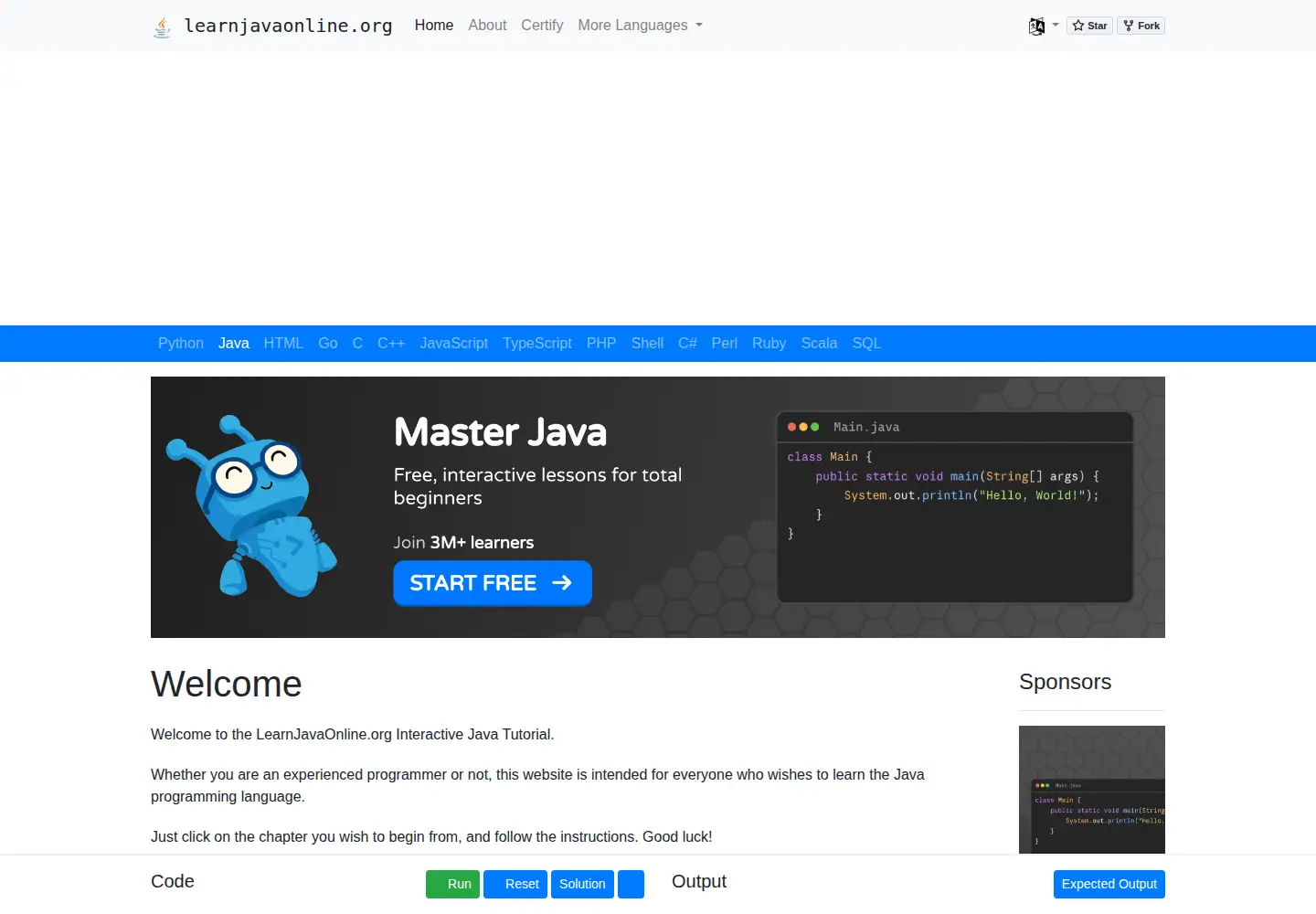The image size is (1316, 914).
Task: Open the Certify page
Action: (542, 26)
